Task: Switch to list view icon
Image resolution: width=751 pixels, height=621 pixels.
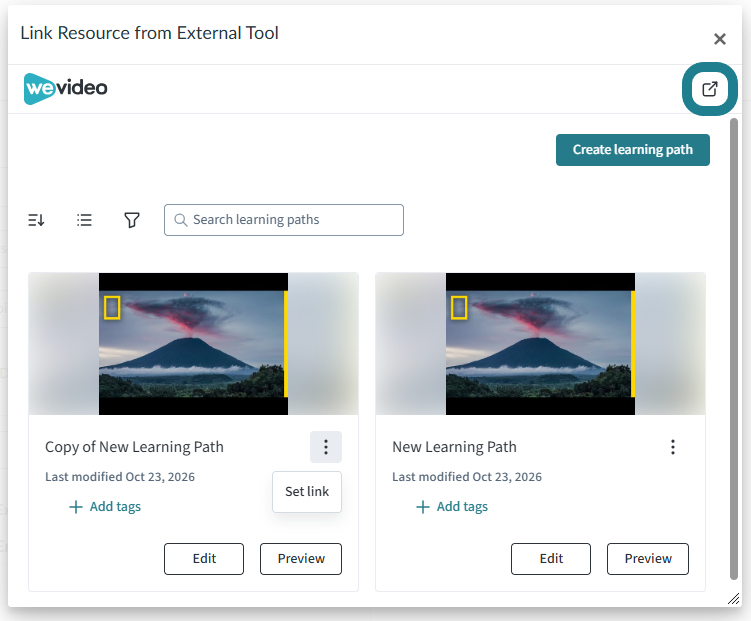Action: coord(84,220)
